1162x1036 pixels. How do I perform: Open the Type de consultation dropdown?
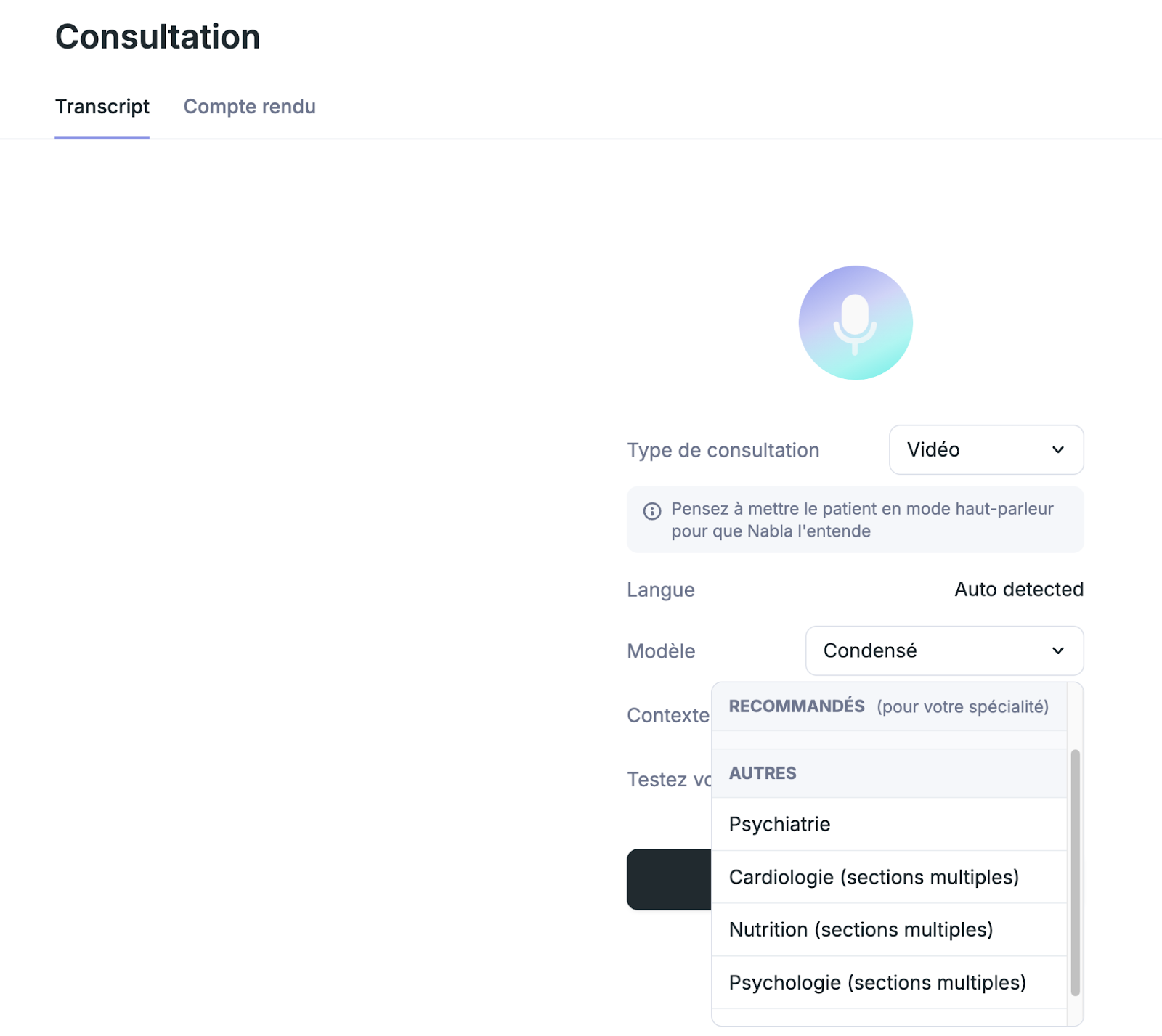pos(986,450)
